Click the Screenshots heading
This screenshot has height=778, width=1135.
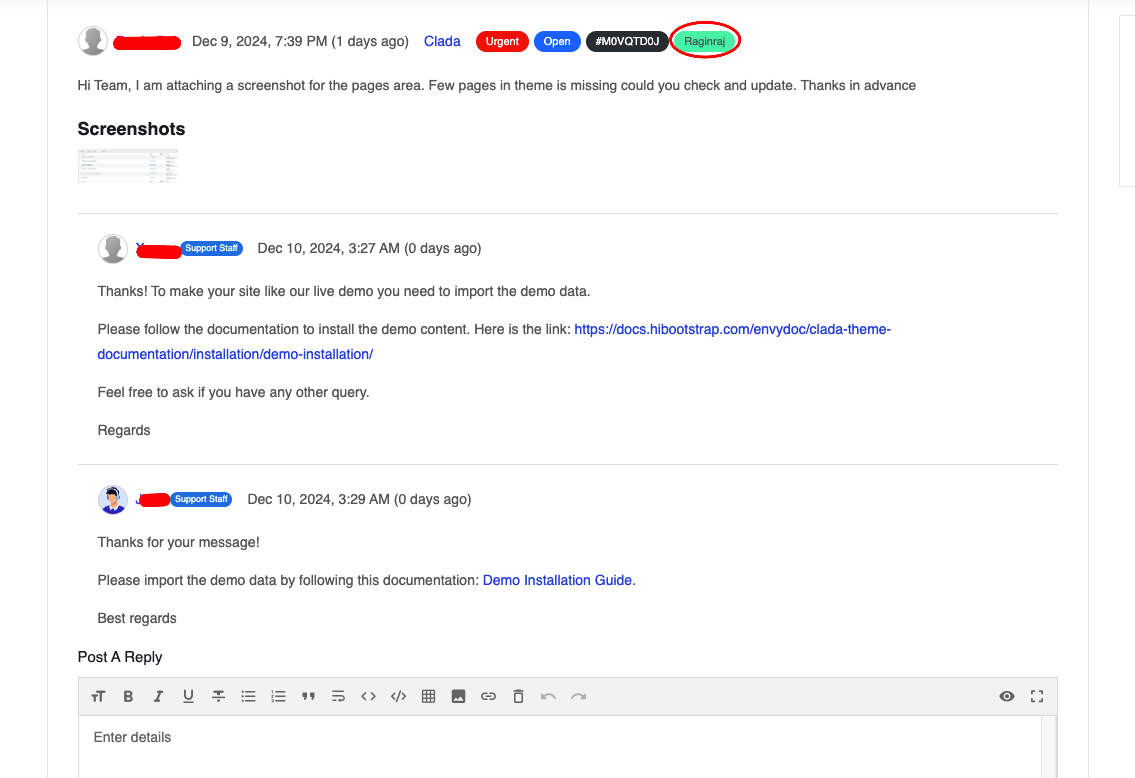[x=131, y=129]
